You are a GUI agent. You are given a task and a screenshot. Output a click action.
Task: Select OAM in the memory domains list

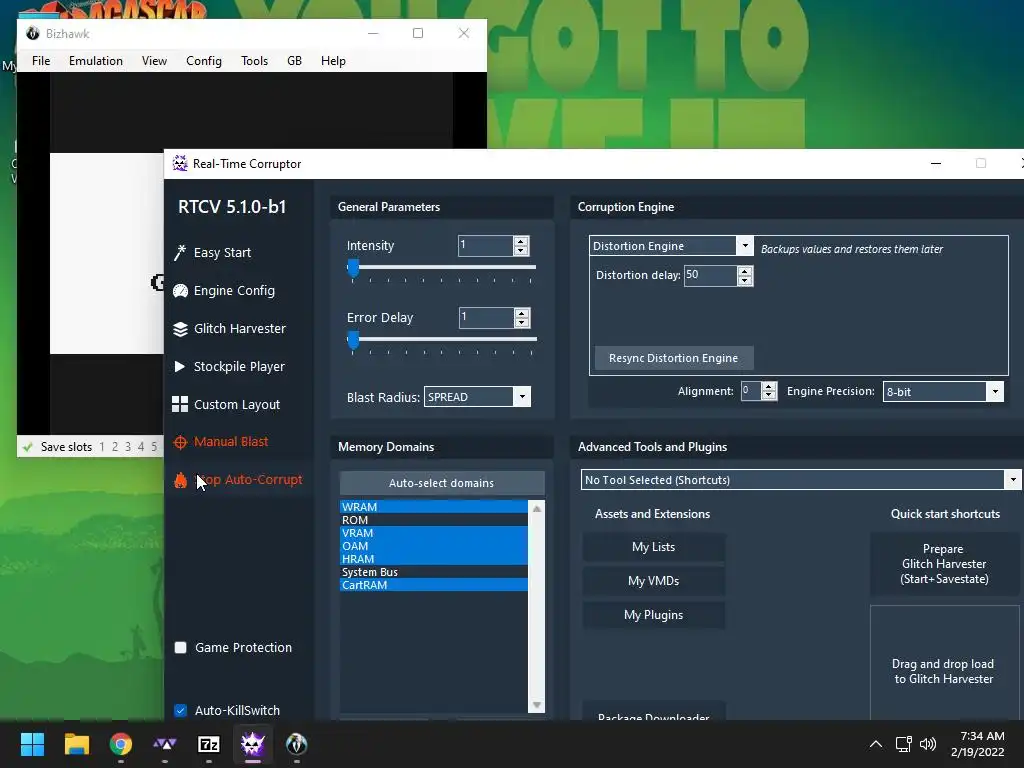click(434, 546)
